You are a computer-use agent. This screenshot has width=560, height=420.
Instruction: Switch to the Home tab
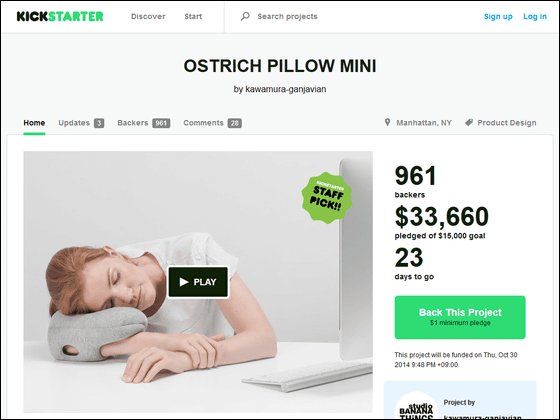[34, 123]
